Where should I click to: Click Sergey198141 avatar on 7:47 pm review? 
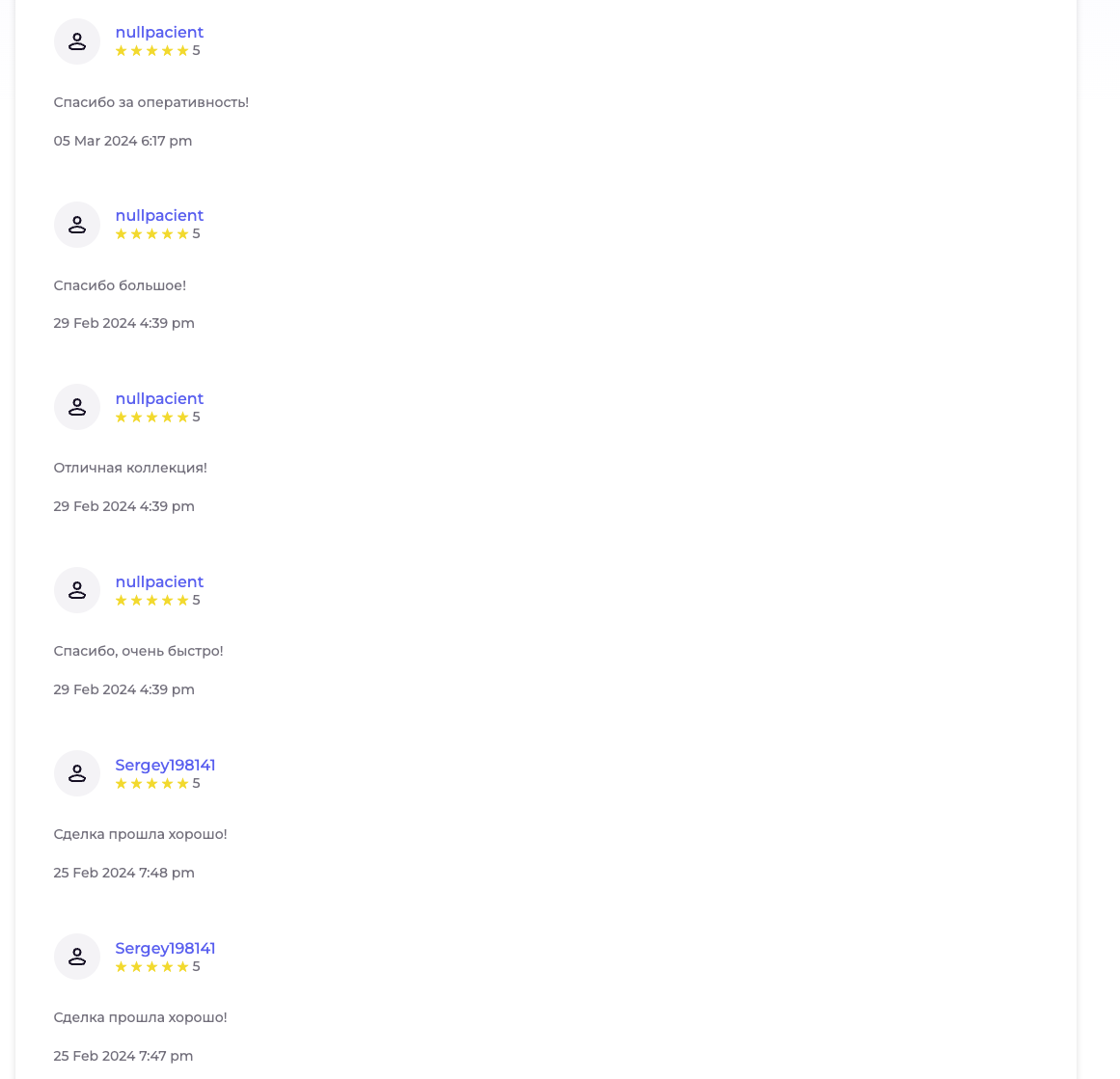77,958
